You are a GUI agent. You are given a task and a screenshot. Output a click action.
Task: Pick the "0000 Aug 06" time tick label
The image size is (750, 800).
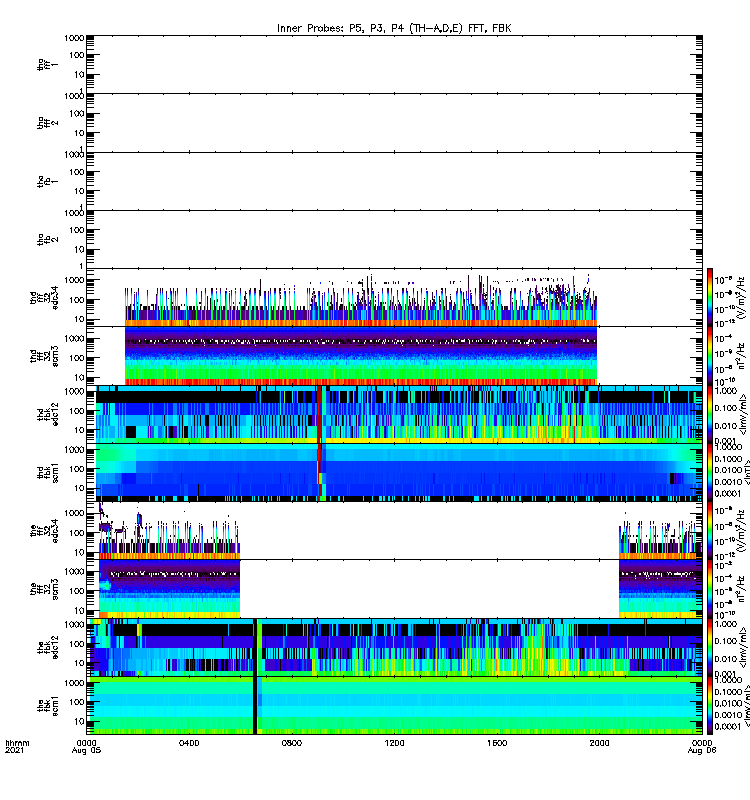(x=702, y=746)
